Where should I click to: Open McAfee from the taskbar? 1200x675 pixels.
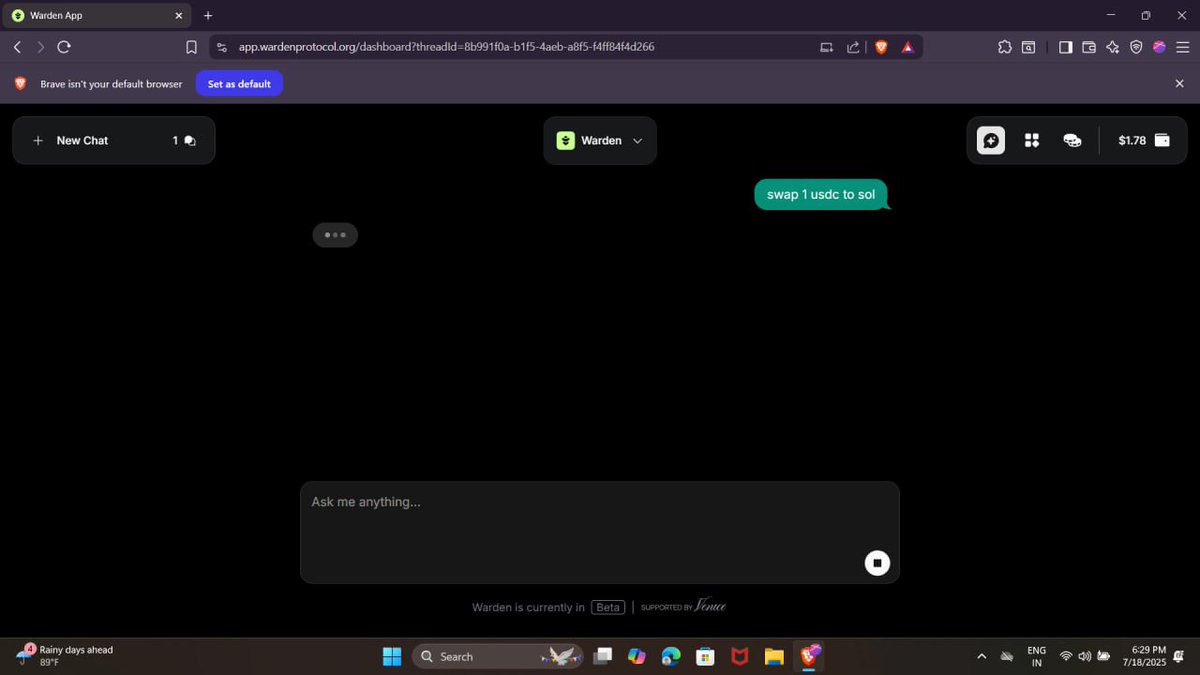[x=739, y=657]
